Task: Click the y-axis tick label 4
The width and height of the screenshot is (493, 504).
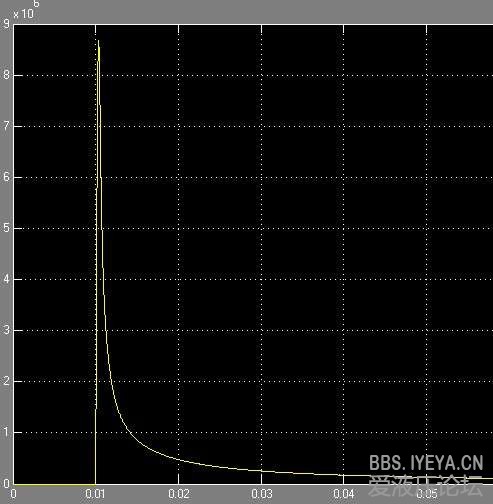Action: pos(6,279)
